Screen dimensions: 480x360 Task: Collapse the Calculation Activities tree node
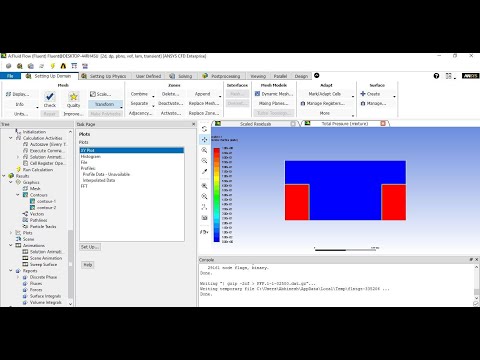(11, 138)
